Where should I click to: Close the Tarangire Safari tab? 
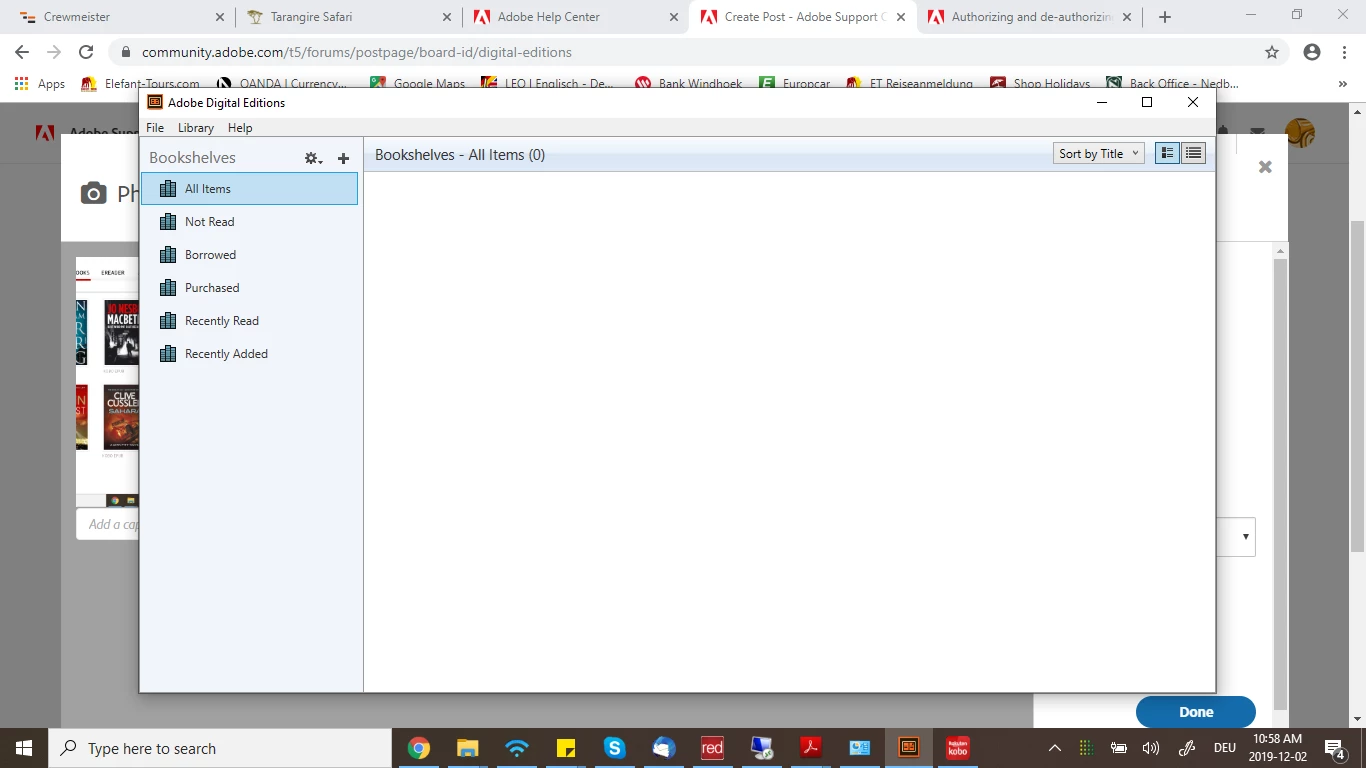[x=447, y=17]
